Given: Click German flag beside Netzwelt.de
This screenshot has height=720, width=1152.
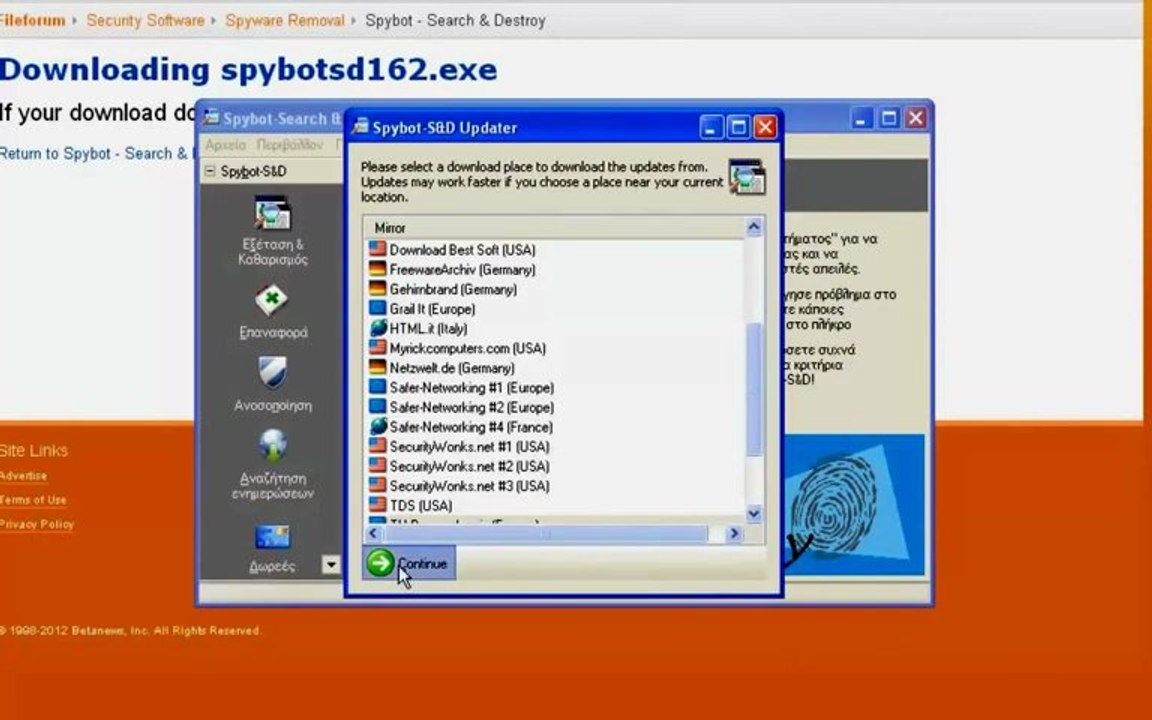Looking at the screenshot, I should (x=378, y=367).
